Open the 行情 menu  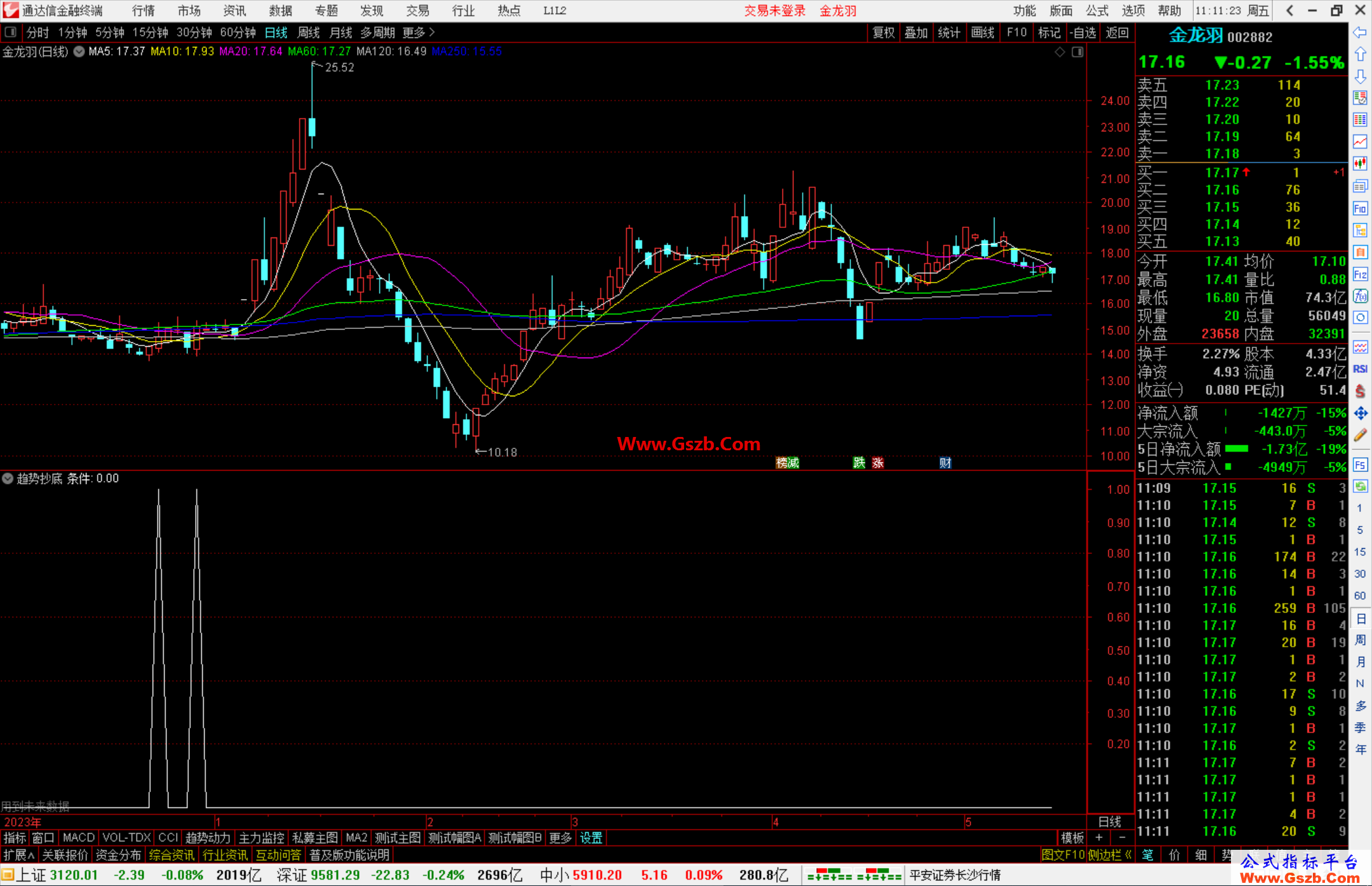(x=144, y=11)
